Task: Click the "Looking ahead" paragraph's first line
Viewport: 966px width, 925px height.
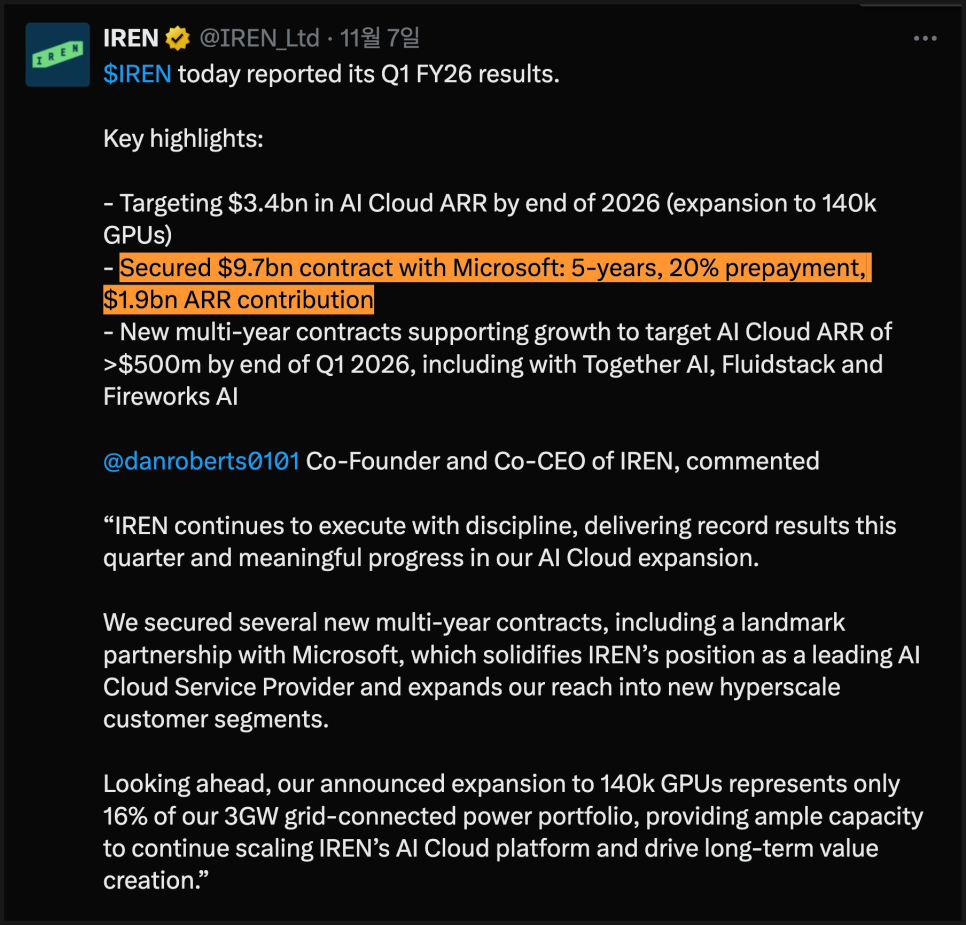Action: pyautogui.click(x=501, y=783)
